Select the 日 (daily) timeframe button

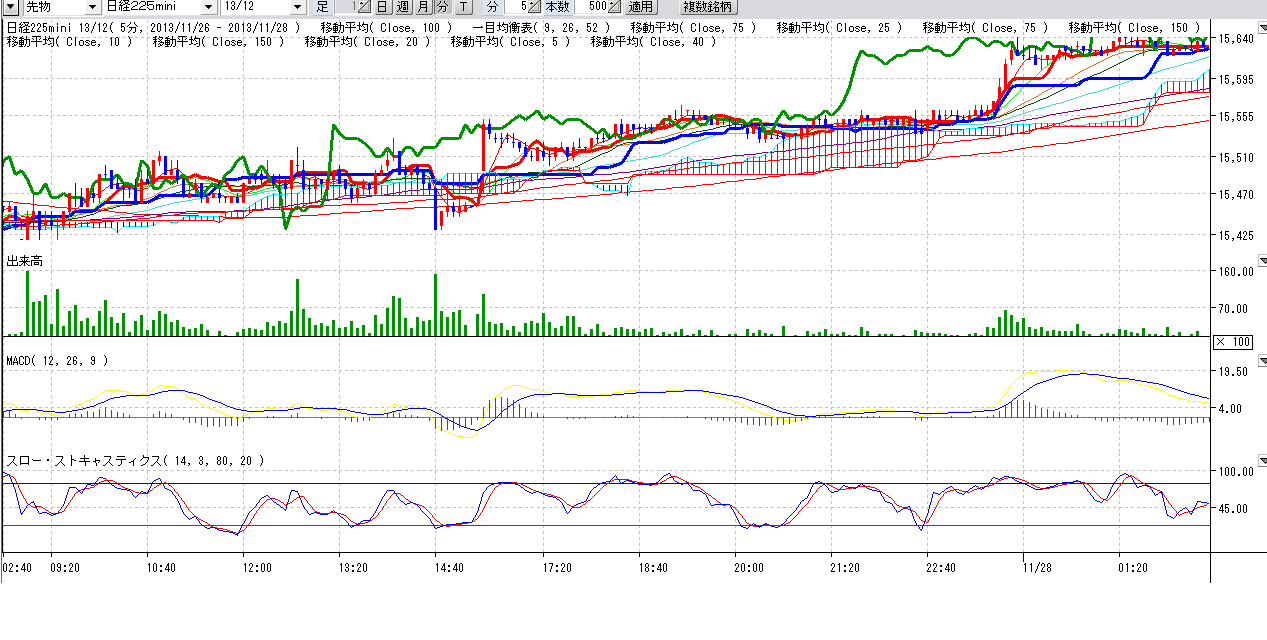[381, 7]
